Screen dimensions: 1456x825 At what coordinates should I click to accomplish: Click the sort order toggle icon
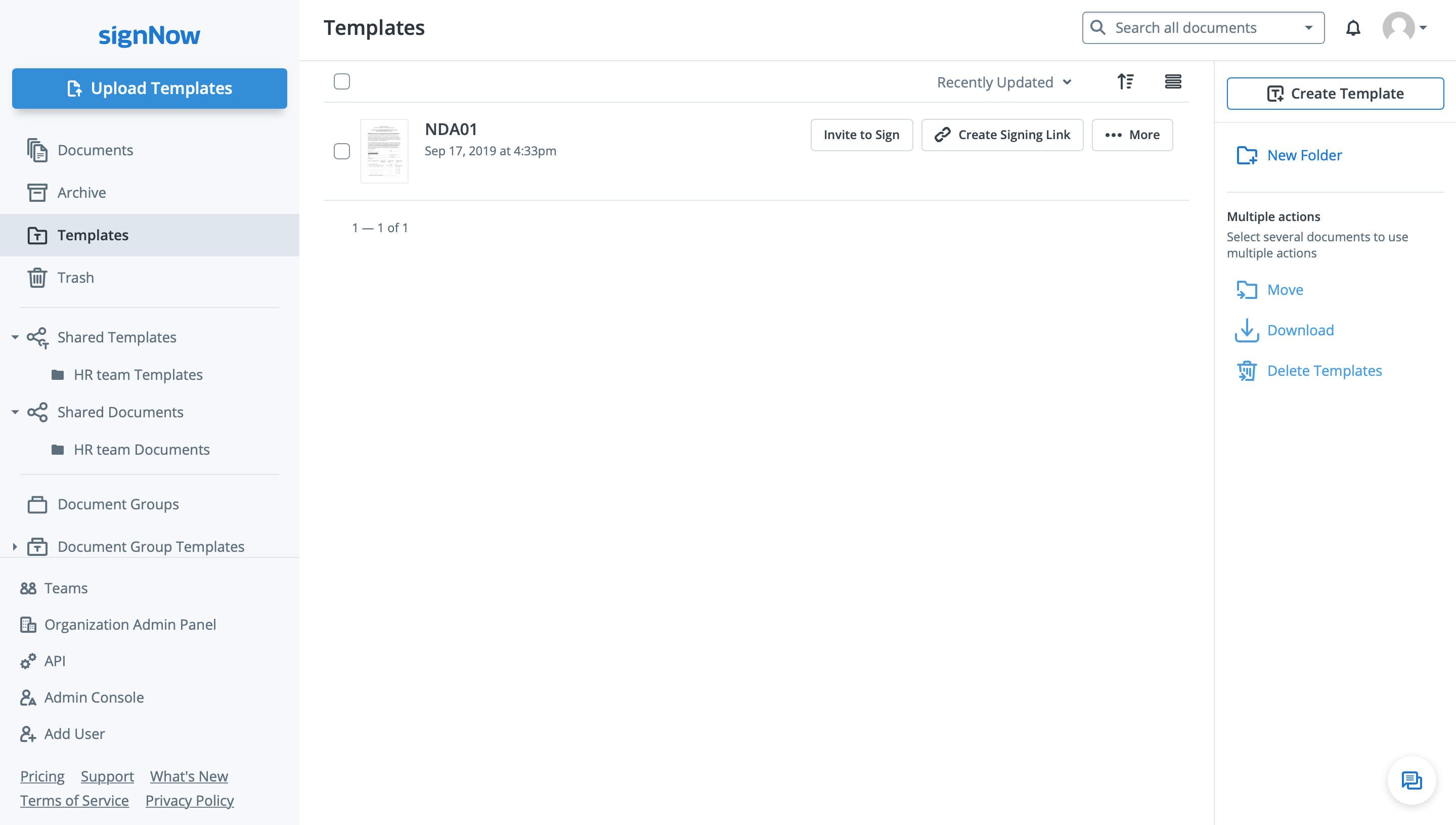1125,81
